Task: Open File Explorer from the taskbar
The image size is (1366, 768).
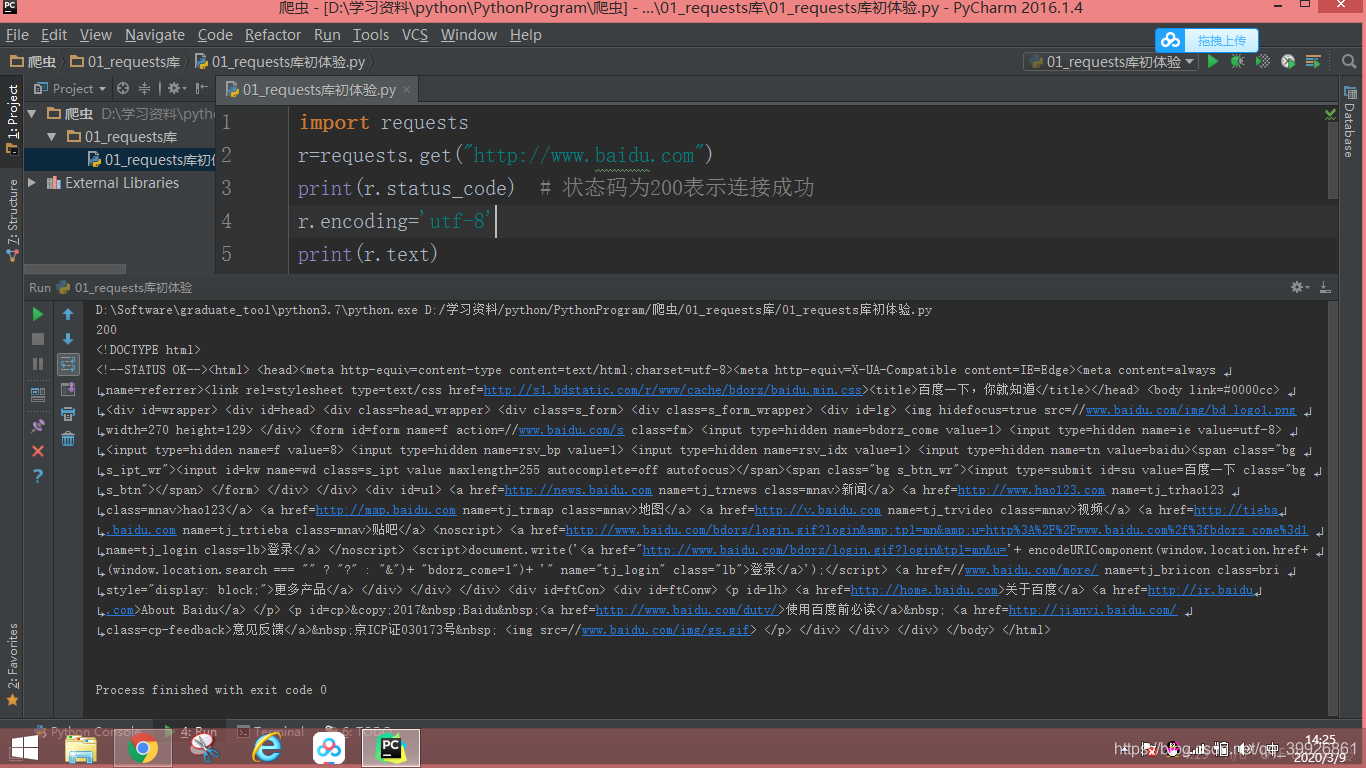Action: pyautogui.click(x=82, y=748)
